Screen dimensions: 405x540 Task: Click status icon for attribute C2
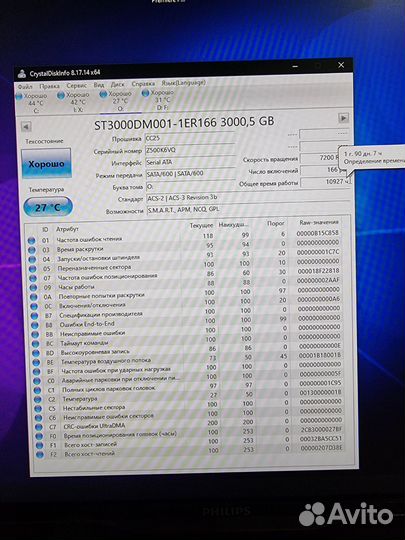[x=37, y=399]
